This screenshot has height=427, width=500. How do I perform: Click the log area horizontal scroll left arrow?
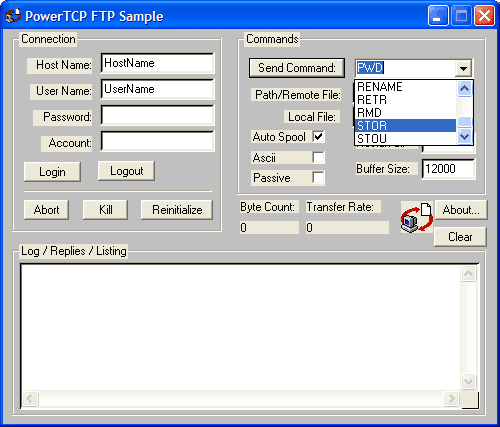(30, 398)
